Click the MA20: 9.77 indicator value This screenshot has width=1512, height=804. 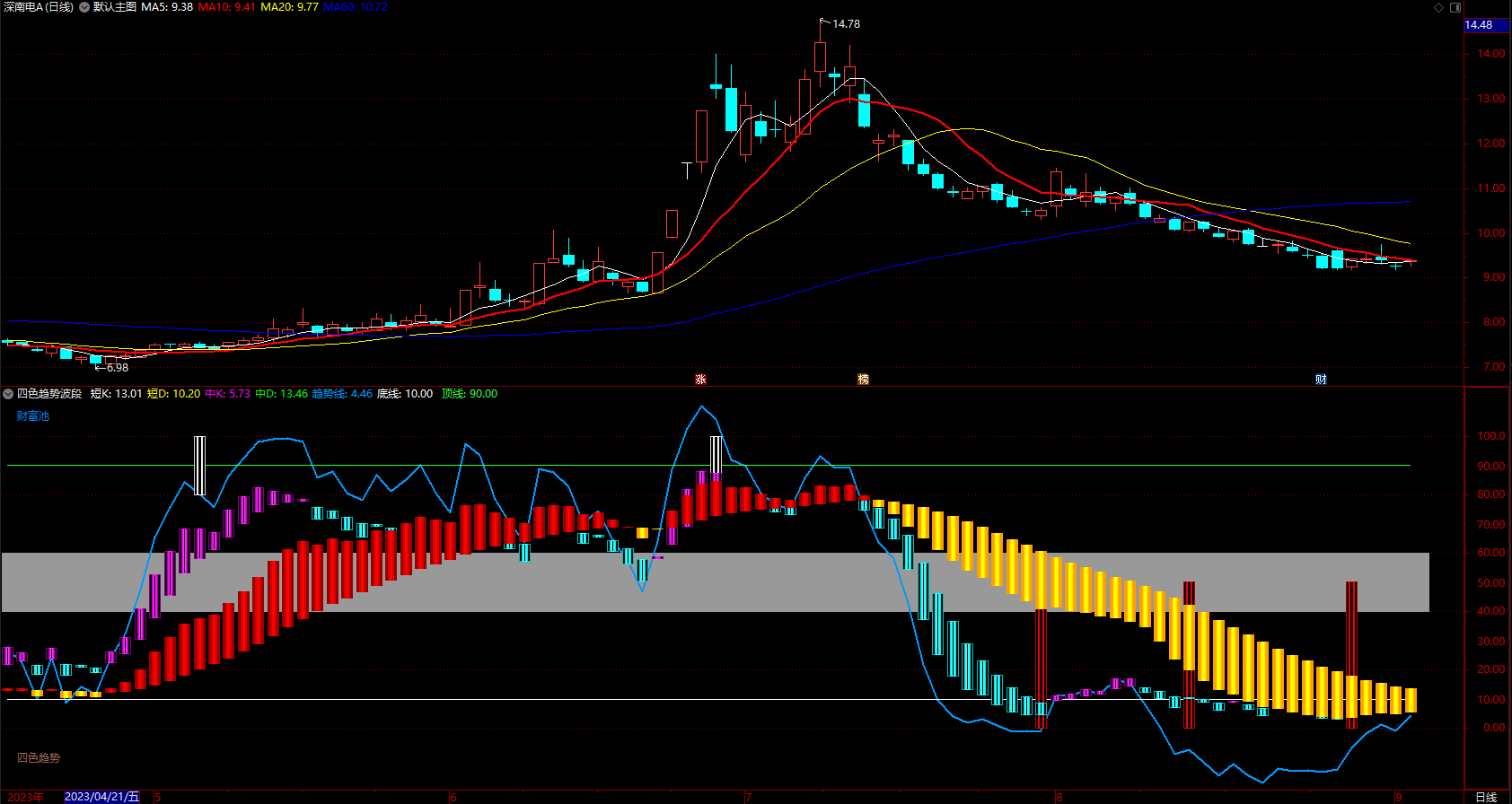point(289,7)
